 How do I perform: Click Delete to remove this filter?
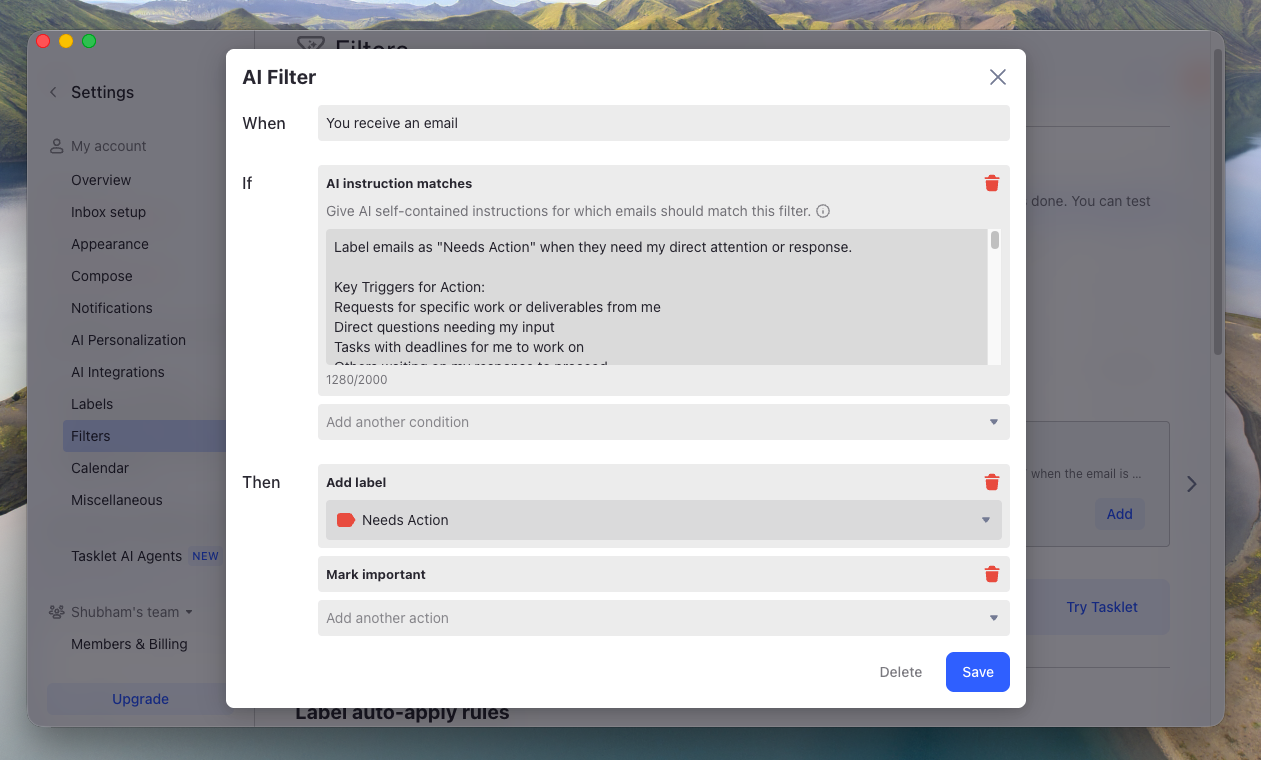pos(901,672)
